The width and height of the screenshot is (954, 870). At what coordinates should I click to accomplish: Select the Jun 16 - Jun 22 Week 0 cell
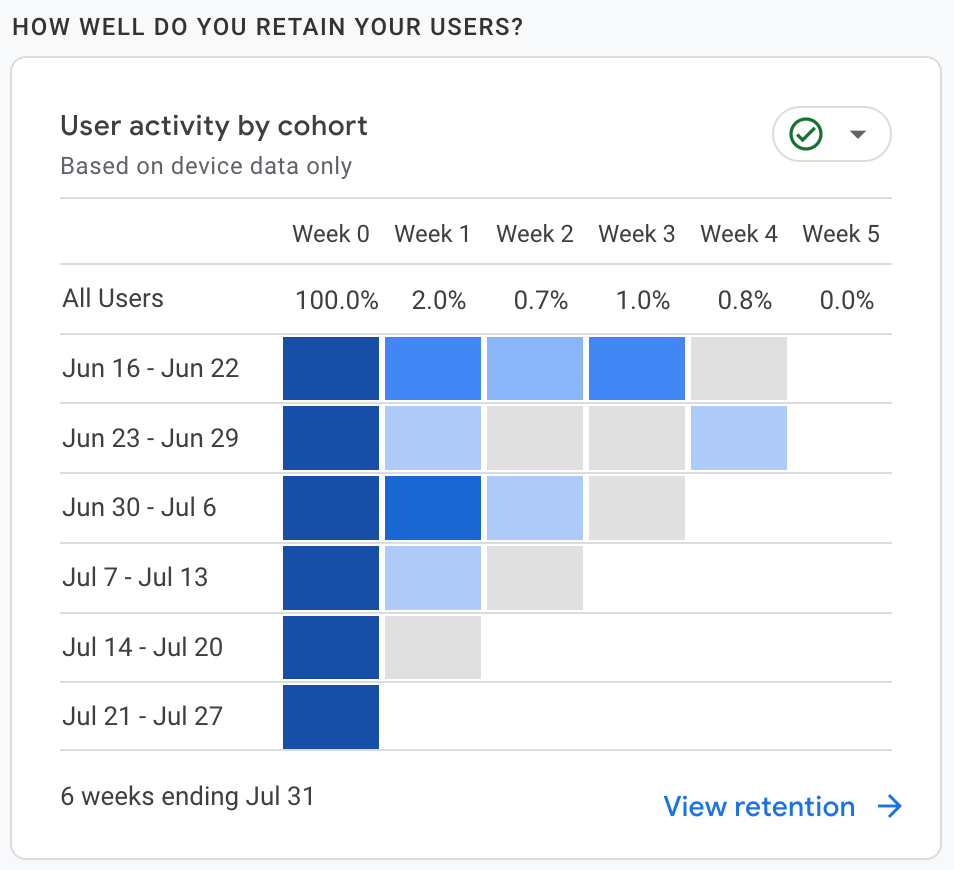coord(331,369)
